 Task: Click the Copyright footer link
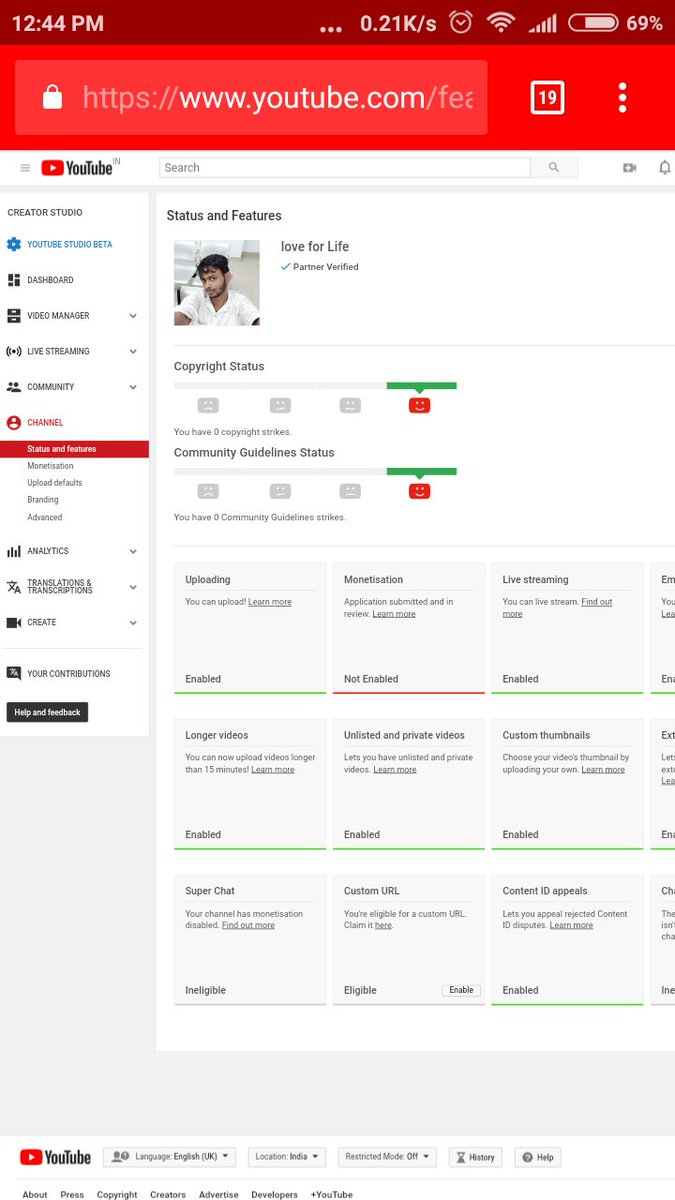tap(117, 1194)
